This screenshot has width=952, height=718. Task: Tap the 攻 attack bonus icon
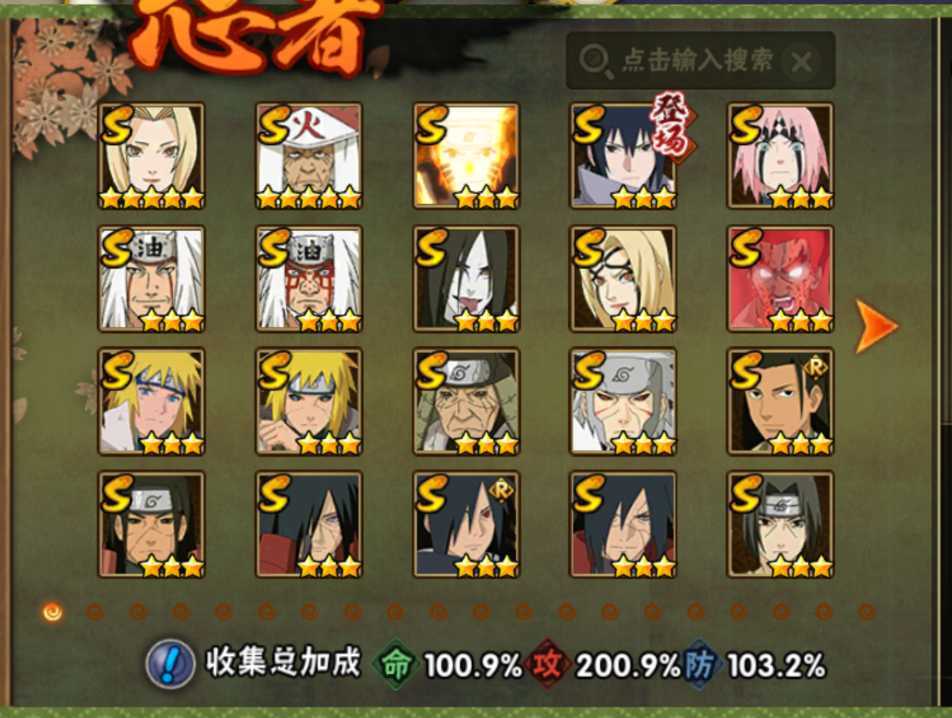click(548, 665)
